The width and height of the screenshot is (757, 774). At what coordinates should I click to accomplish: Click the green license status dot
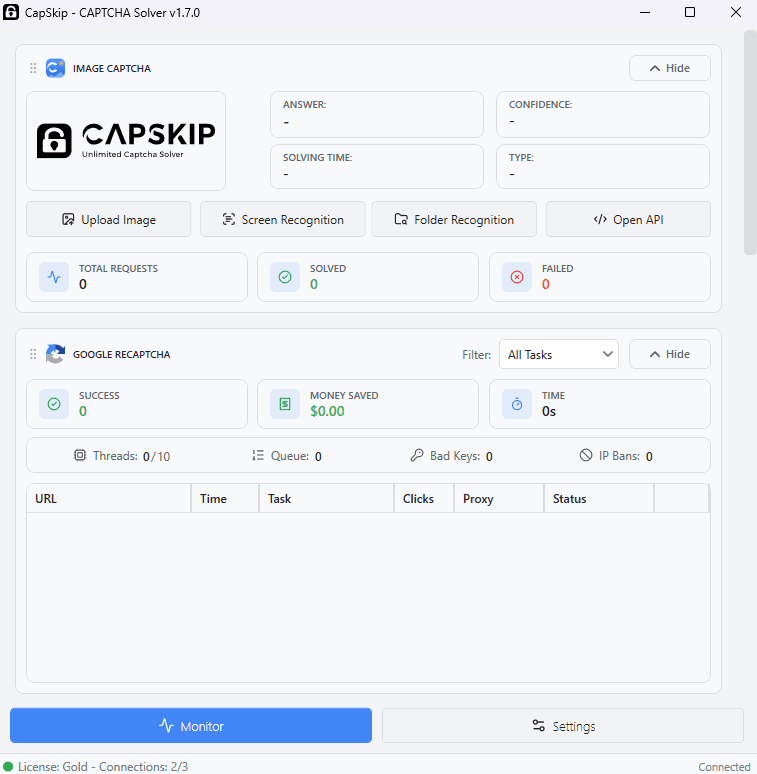click(8, 767)
